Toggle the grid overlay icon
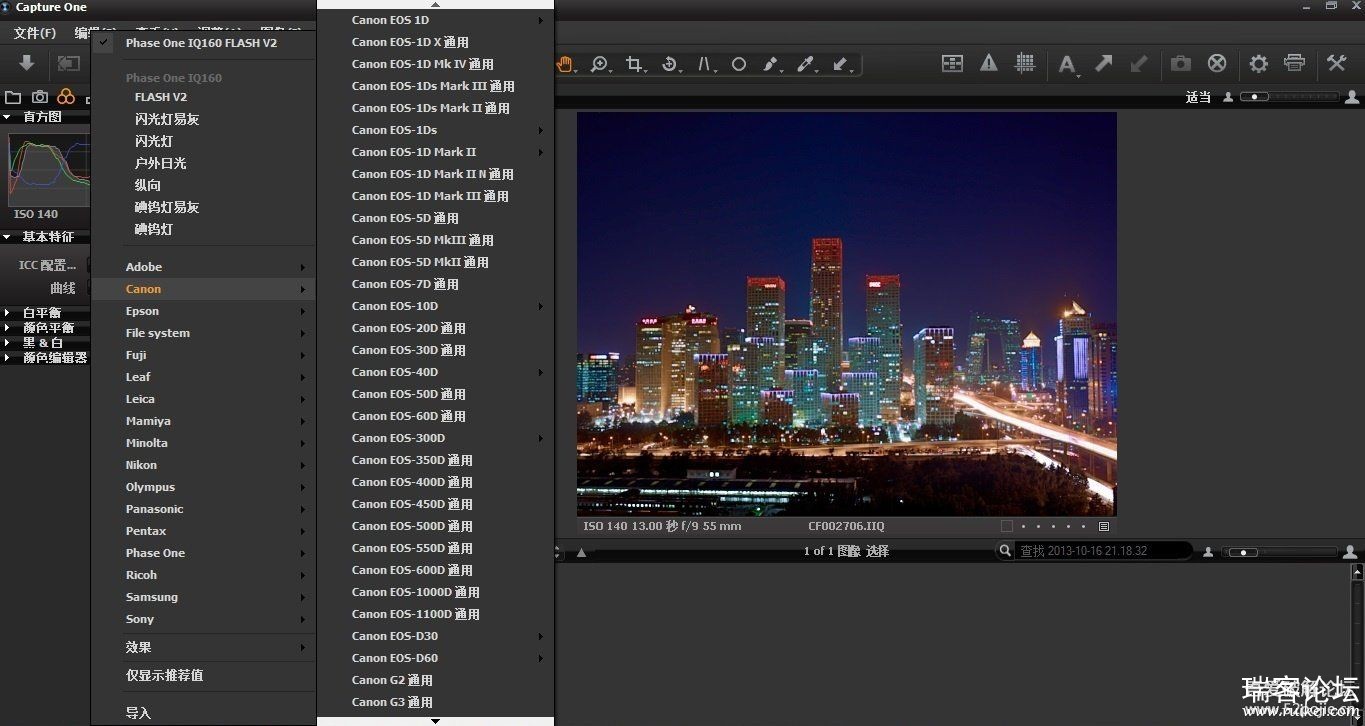 tap(1025, 63)
